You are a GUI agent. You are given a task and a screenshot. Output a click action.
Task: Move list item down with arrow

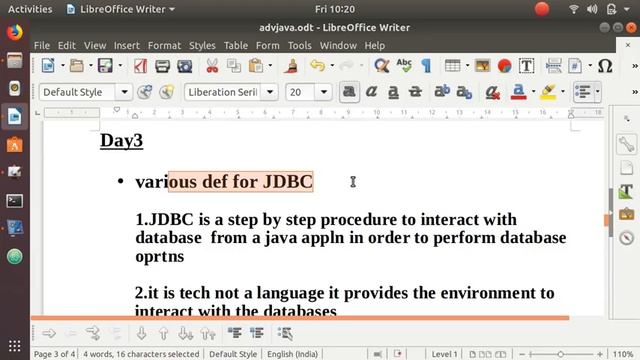coord(141,333)
